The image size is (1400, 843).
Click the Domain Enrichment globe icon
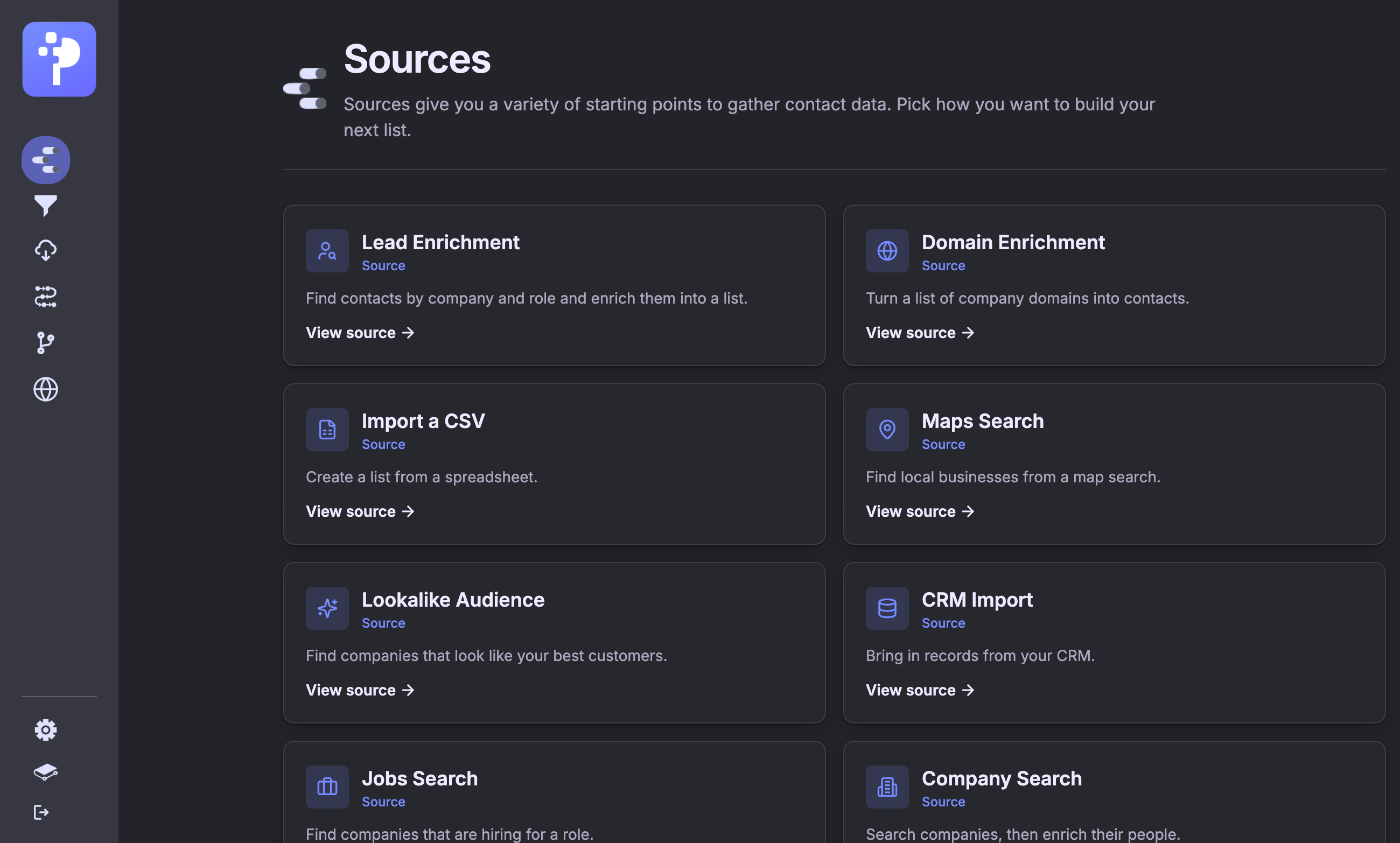[887, 251]
